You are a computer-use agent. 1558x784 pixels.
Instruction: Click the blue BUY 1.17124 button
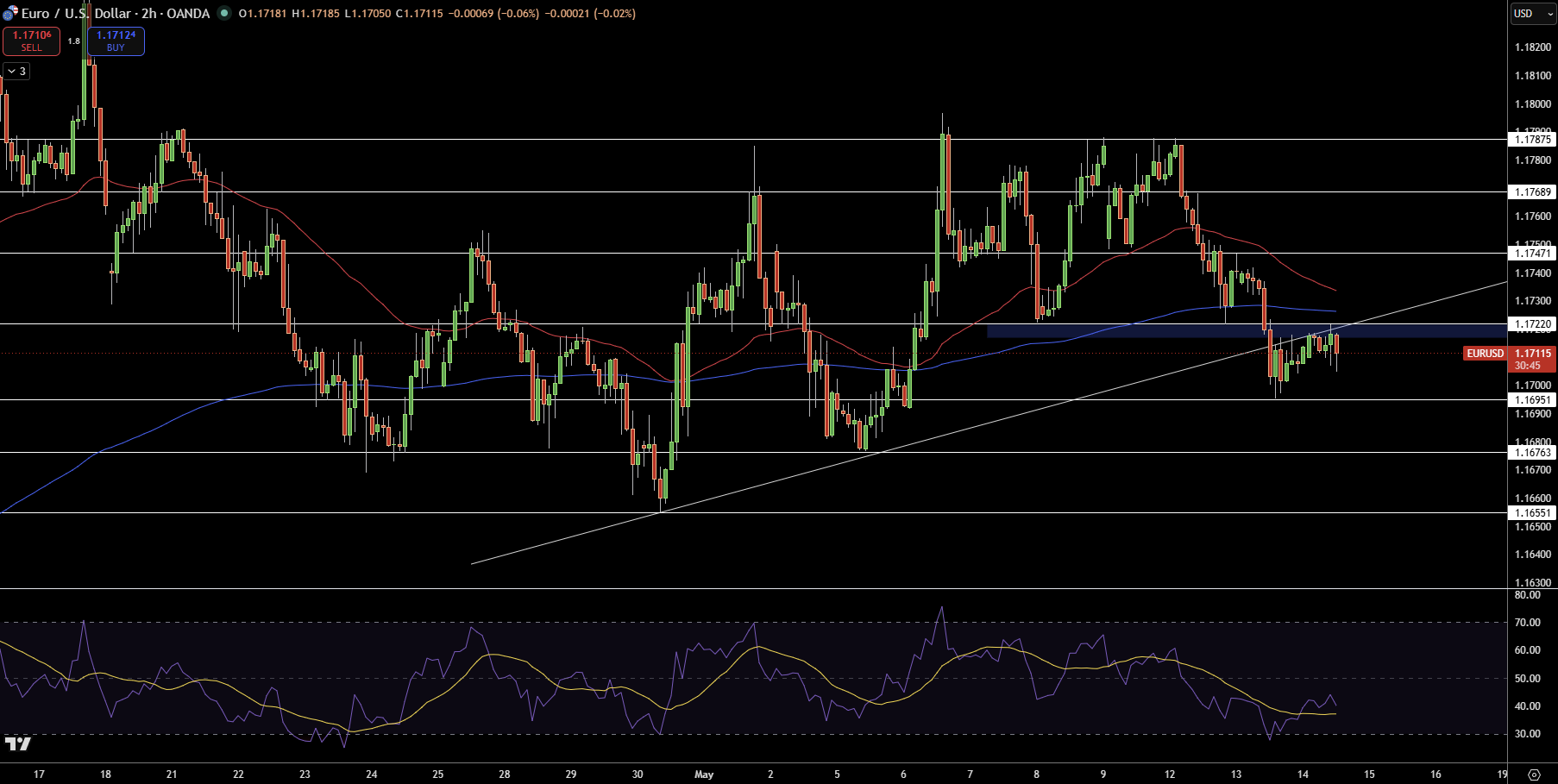click(116, 41)
